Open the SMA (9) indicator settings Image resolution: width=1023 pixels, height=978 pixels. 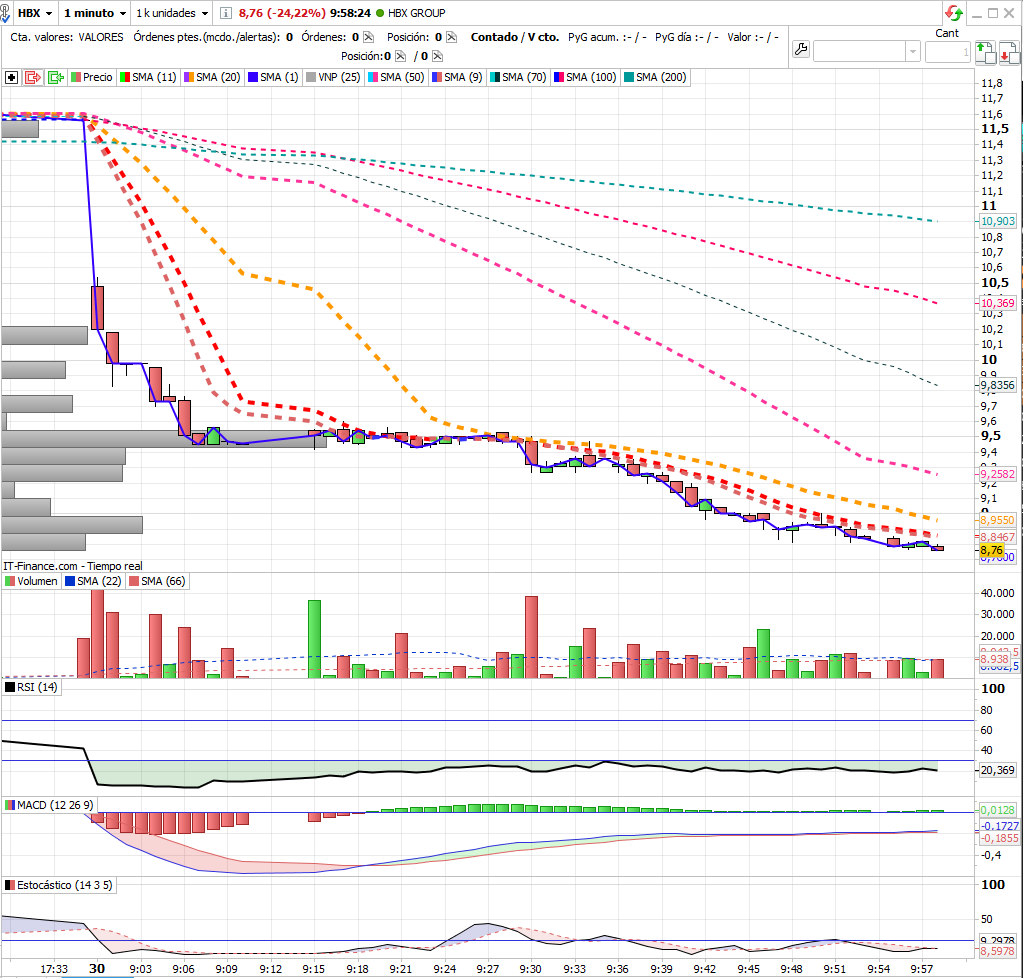click(x=457, y=77)
